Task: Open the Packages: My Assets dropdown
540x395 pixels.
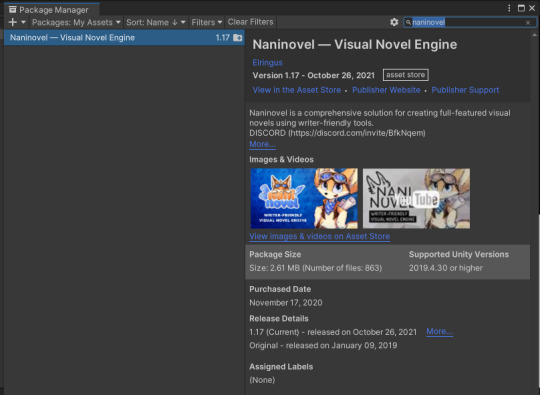Action: (x=76, y=22)
